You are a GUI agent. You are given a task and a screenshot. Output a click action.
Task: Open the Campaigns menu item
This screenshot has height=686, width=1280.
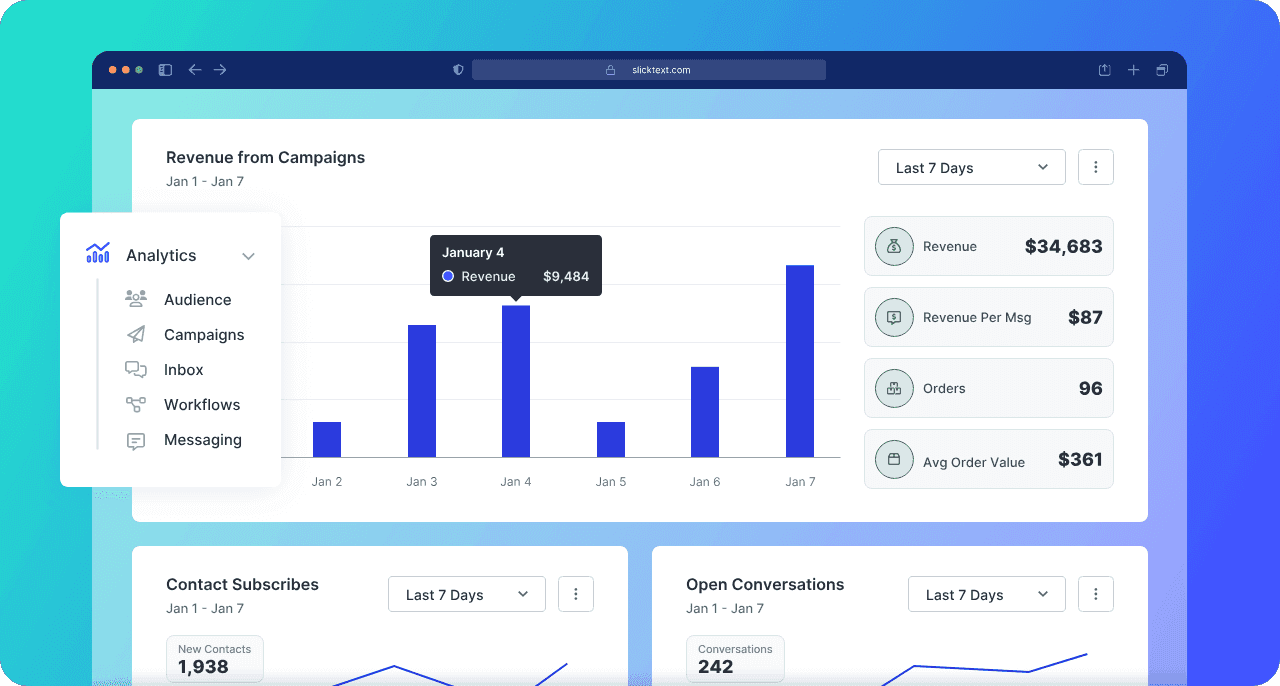click(204, 334)
